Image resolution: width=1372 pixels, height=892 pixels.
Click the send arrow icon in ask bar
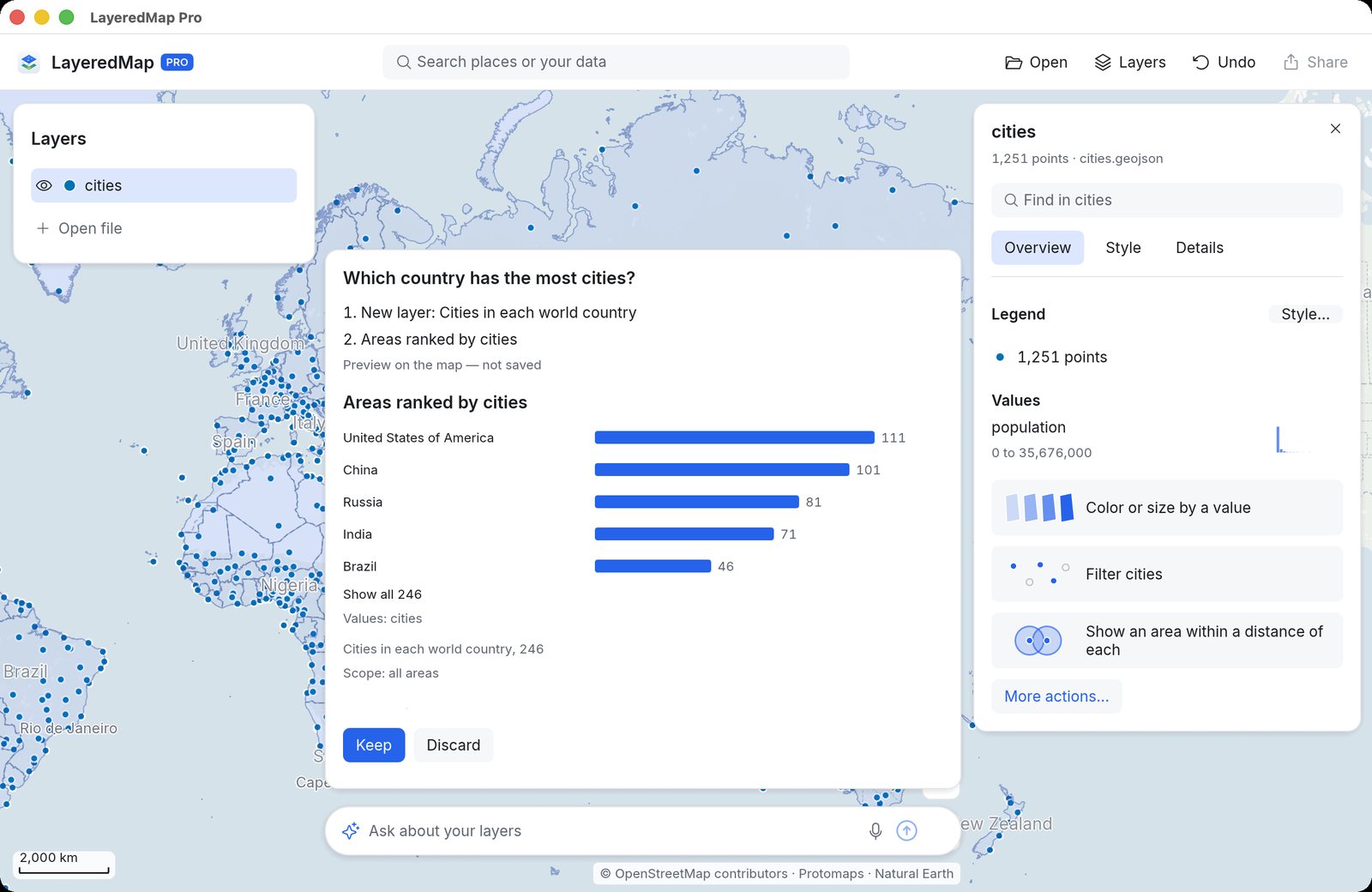(x=906, y=831)
